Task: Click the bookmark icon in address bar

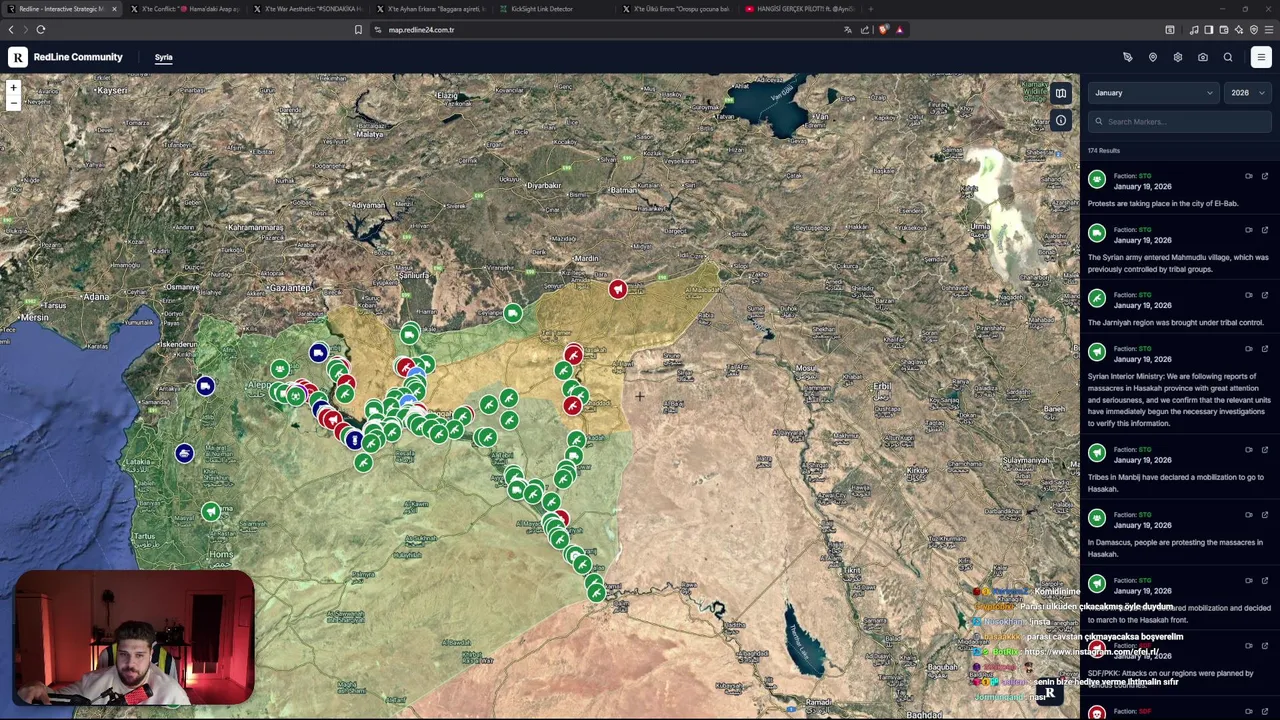Action: (x=358, y=30)
